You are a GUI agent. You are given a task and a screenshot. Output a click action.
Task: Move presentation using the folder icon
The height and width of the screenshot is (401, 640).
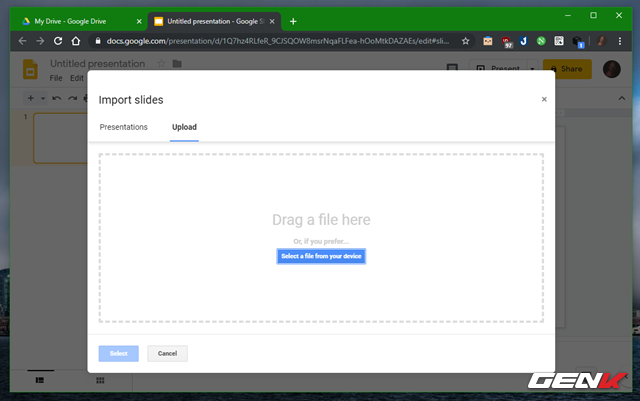[177, 64]
